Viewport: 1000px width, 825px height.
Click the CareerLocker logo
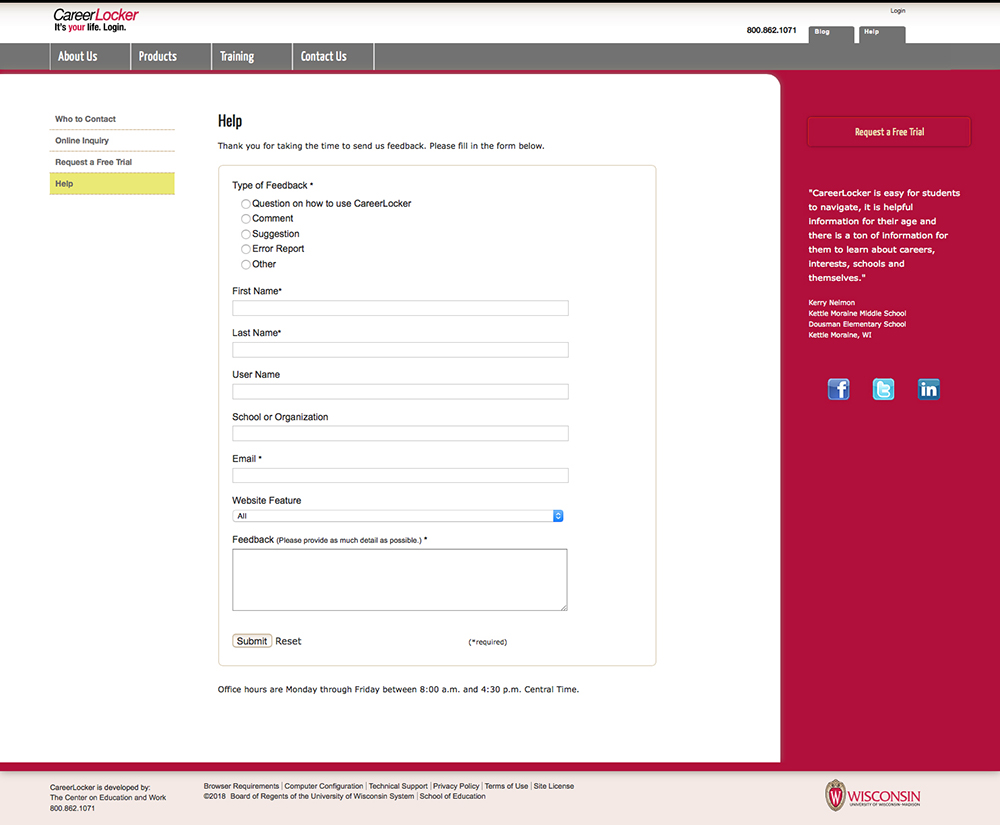click(96, 20)
